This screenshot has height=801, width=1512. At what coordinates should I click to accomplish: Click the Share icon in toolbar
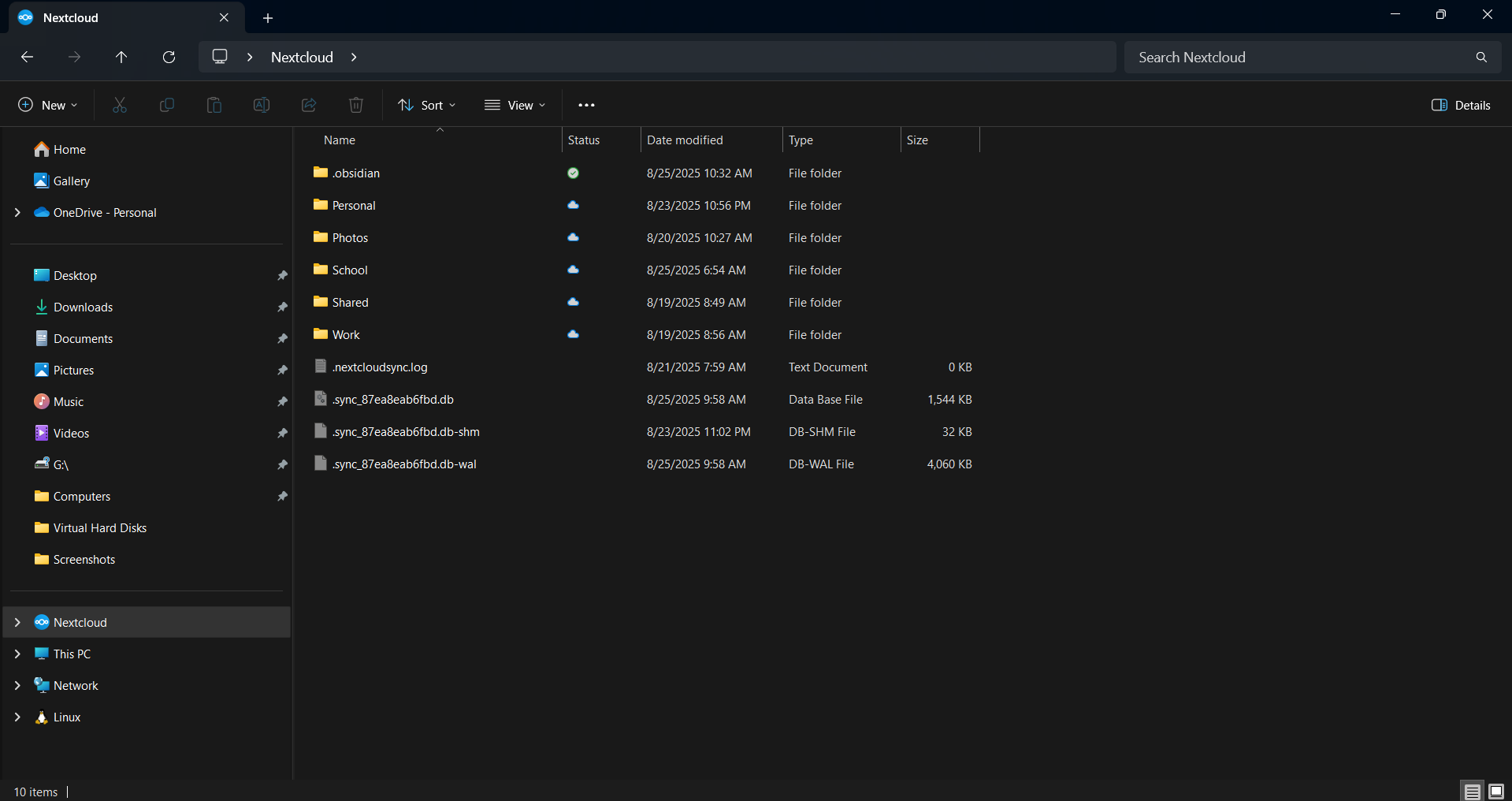[x=309, y=105]
